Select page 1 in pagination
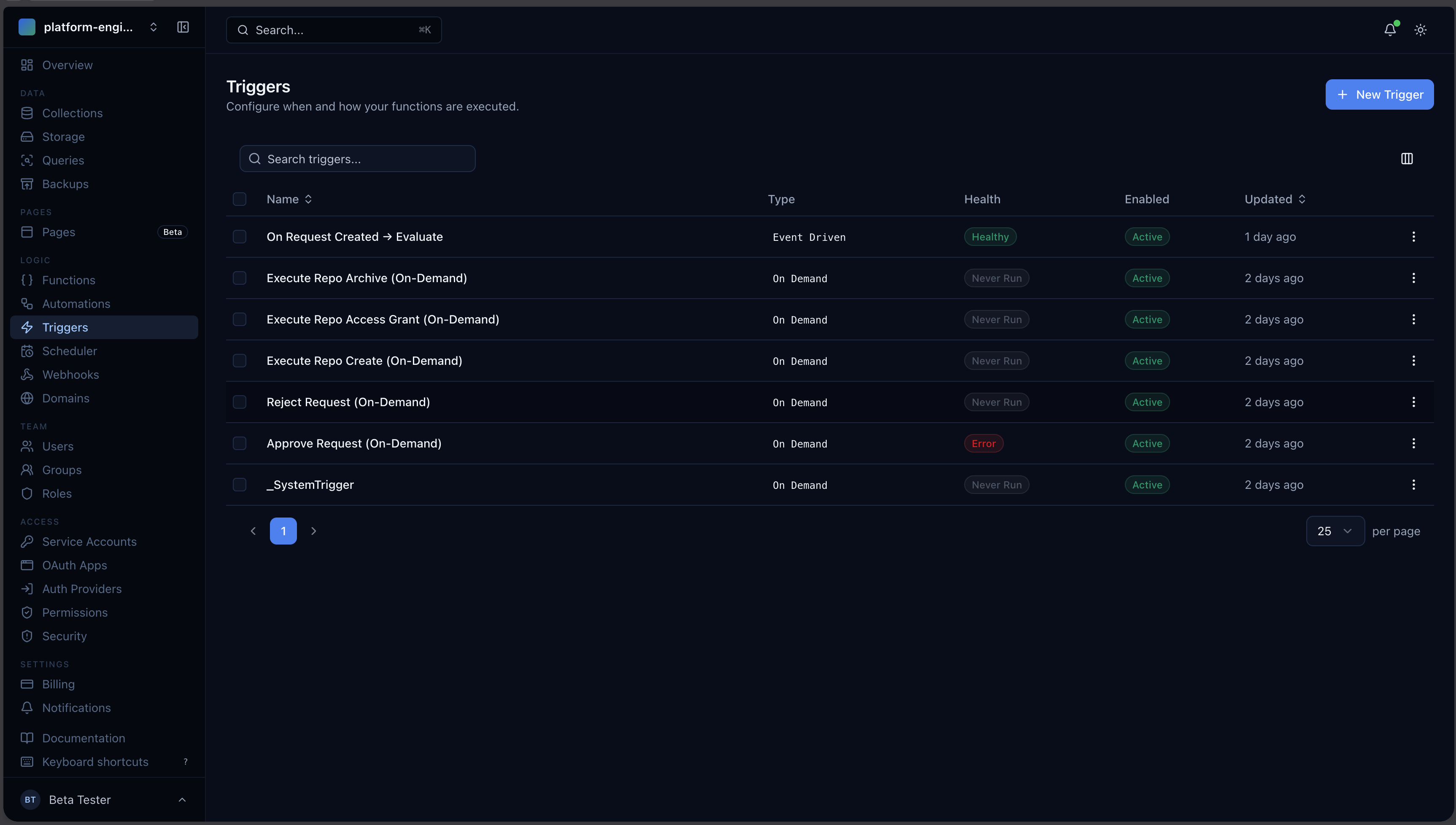Viewport: 1456px width, 825px height. coord(283,531)
